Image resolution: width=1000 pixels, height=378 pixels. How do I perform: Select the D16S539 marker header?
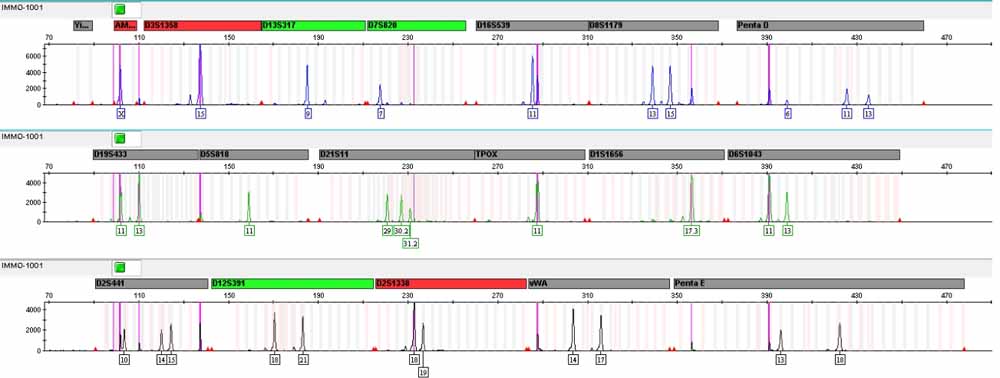pos(532,25)
